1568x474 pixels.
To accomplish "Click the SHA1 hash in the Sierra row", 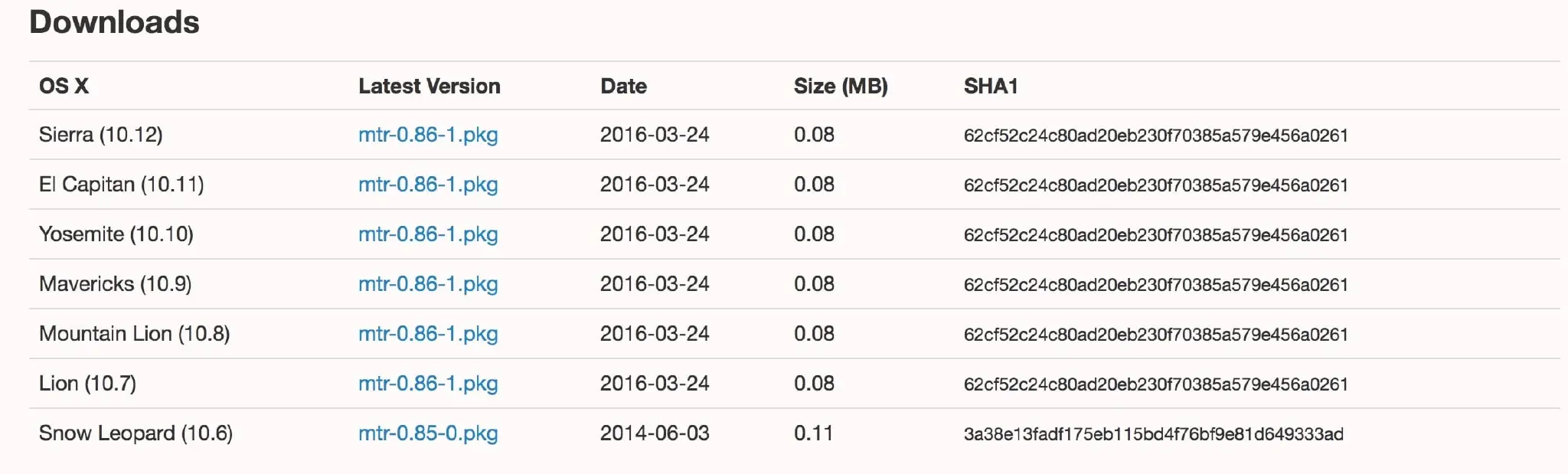I will coord(1155,136).
